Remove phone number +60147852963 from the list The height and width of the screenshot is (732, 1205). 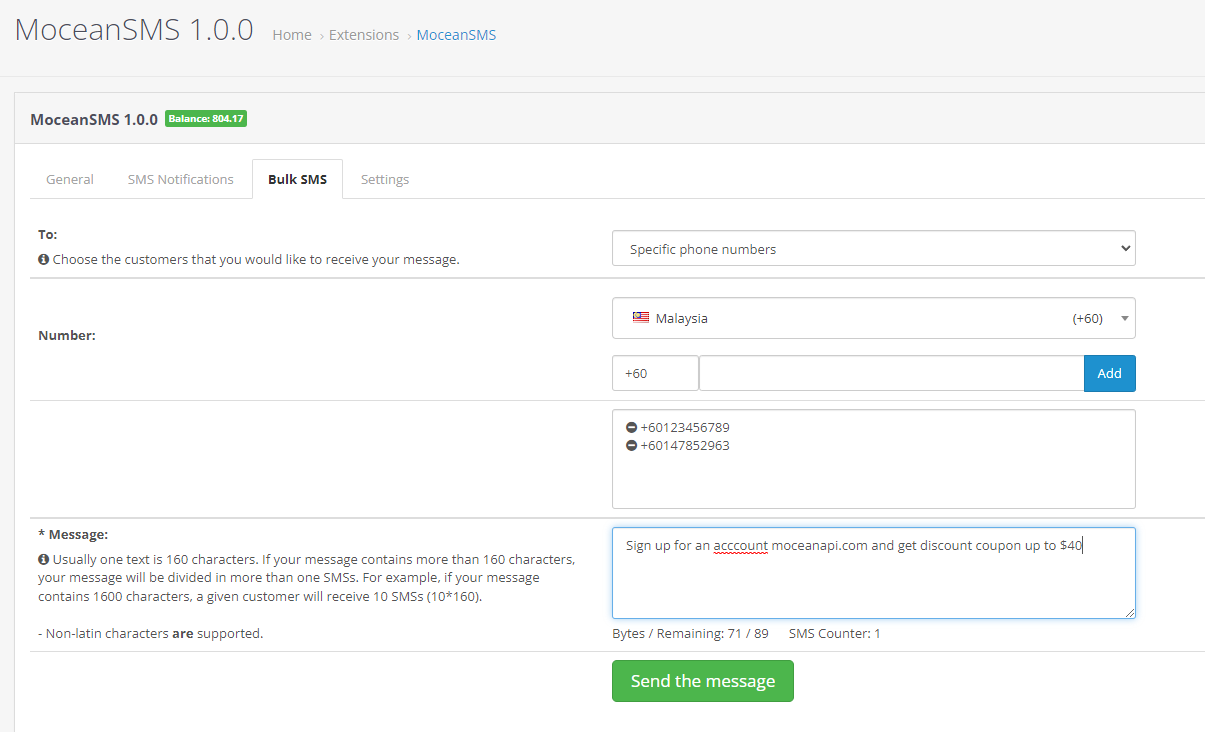tap(630, 445)
